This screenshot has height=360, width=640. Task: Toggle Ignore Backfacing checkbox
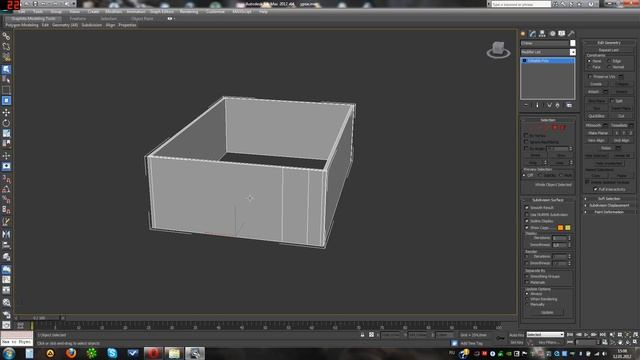click(x=527, y=142)
